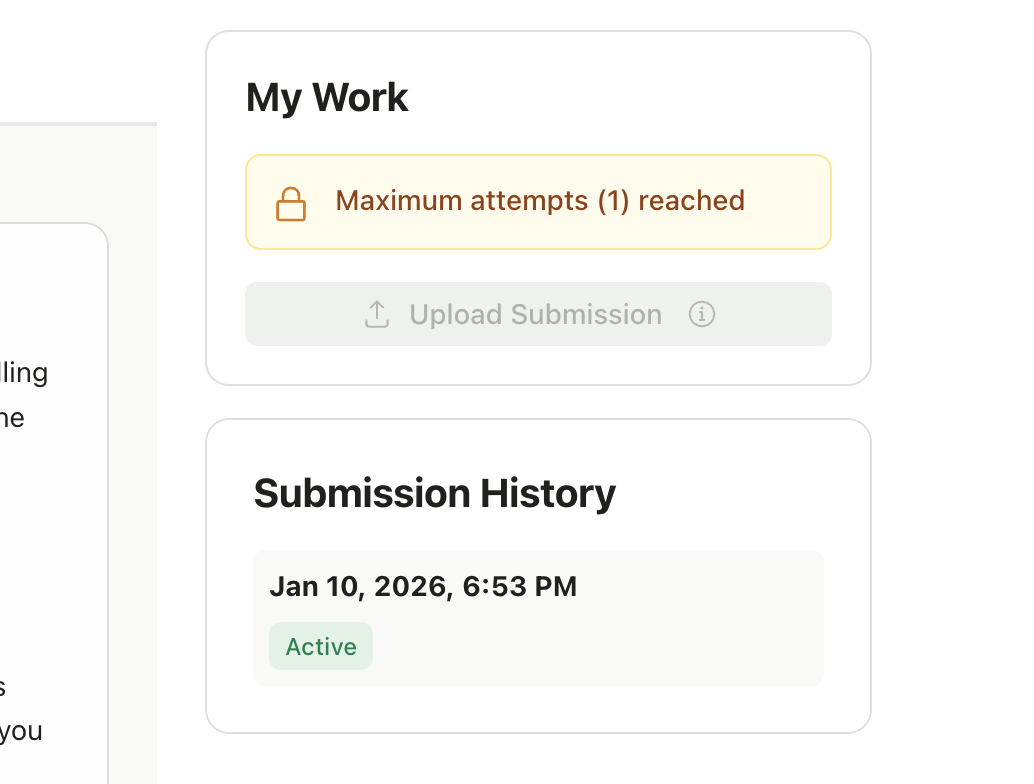Click the Active state pill for the submission
The width and height of the screenshot is (1034, 784).
tap(320, 646)
